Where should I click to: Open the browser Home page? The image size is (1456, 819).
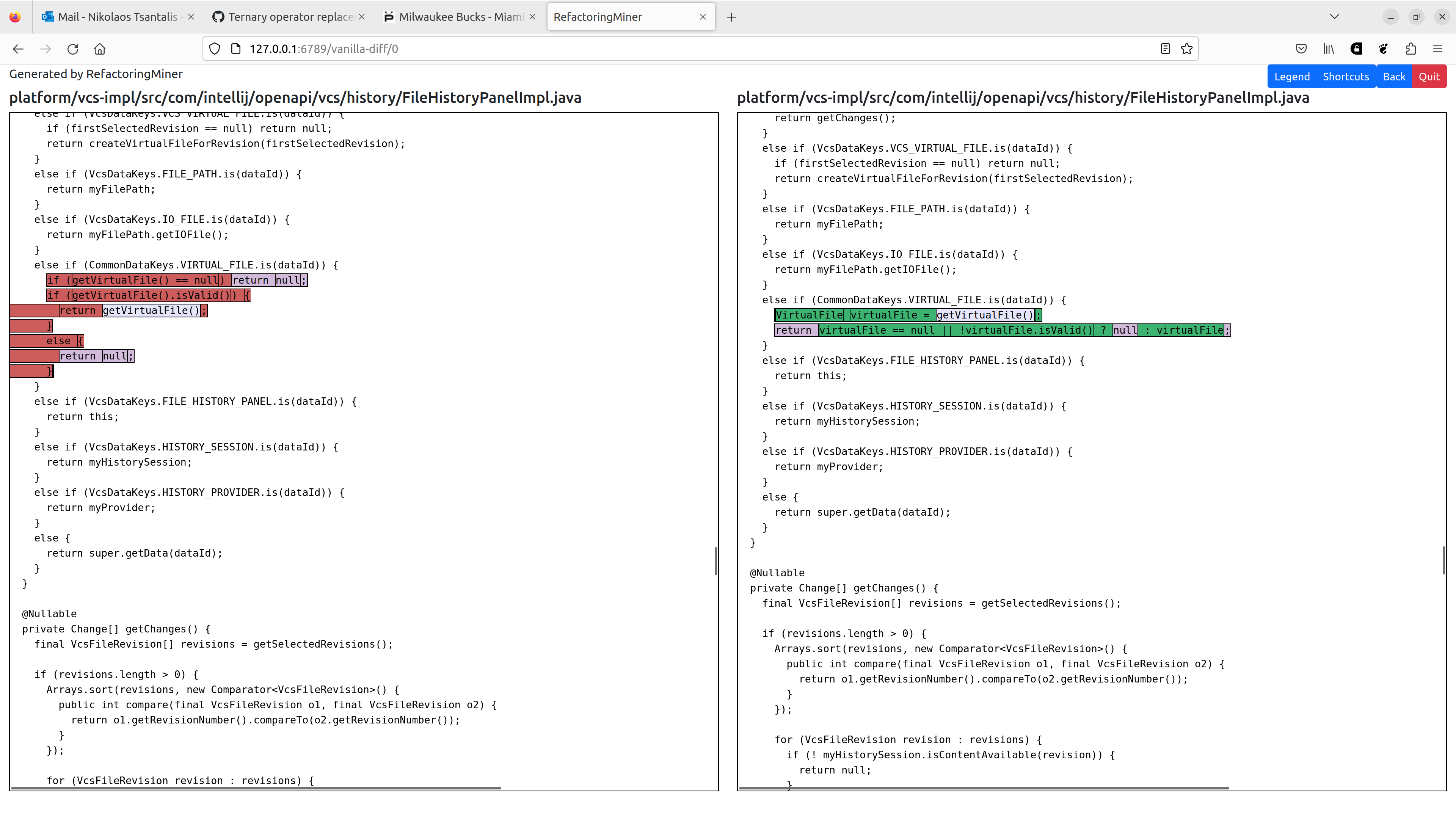point(100,49)
